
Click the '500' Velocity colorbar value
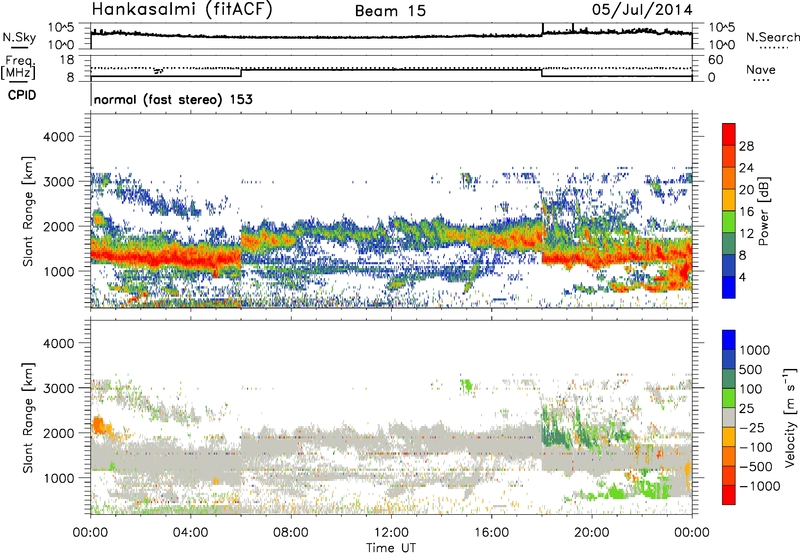tap(751, 369)
